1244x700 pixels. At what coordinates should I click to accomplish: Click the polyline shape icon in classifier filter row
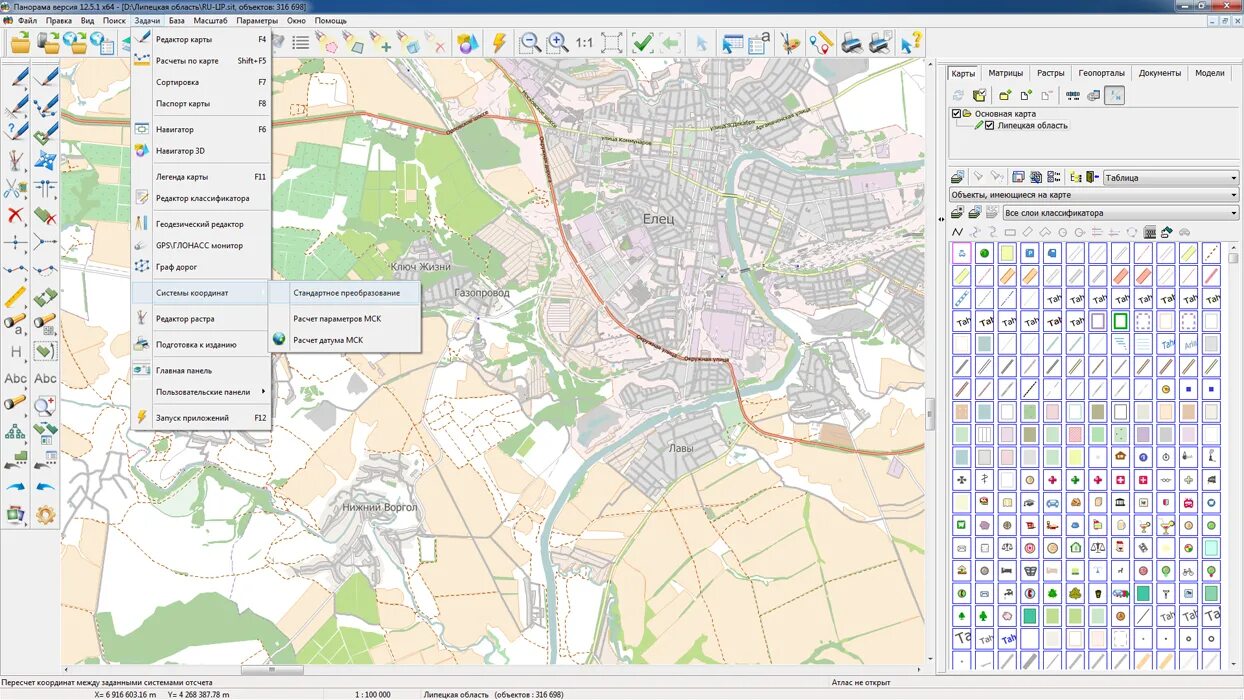pos(957,232)
